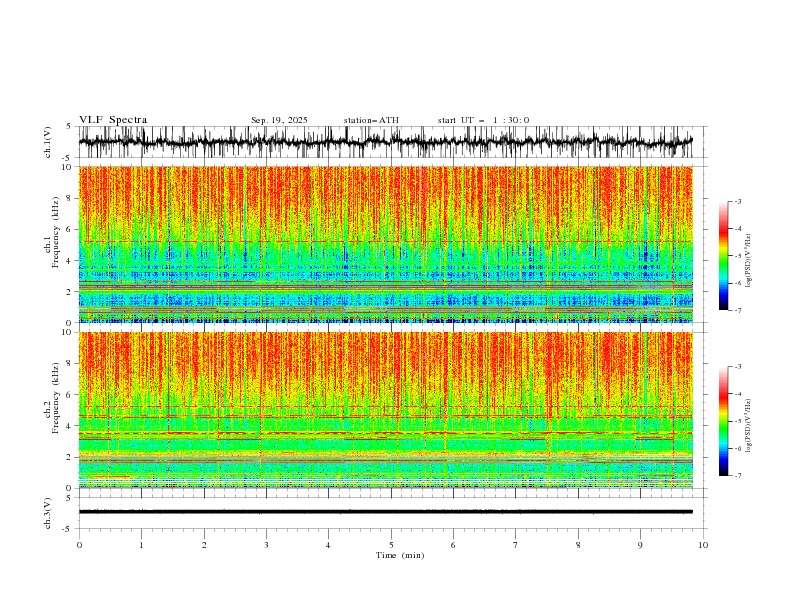792x612 pixels.
Task: Click the "start UT = 1 :30: 0" text
Action: (483, 120)
